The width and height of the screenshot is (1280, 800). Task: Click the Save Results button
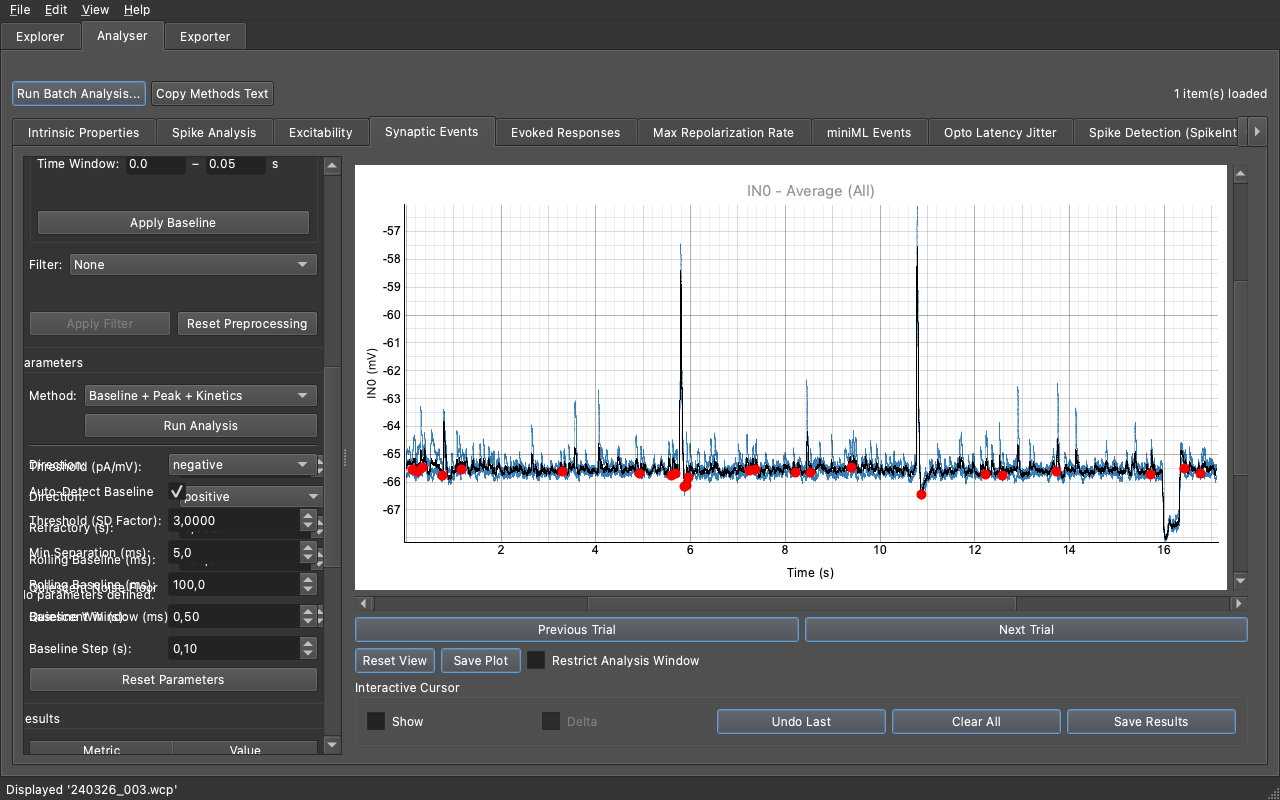pyautogui.click(x=1151, y=722)
